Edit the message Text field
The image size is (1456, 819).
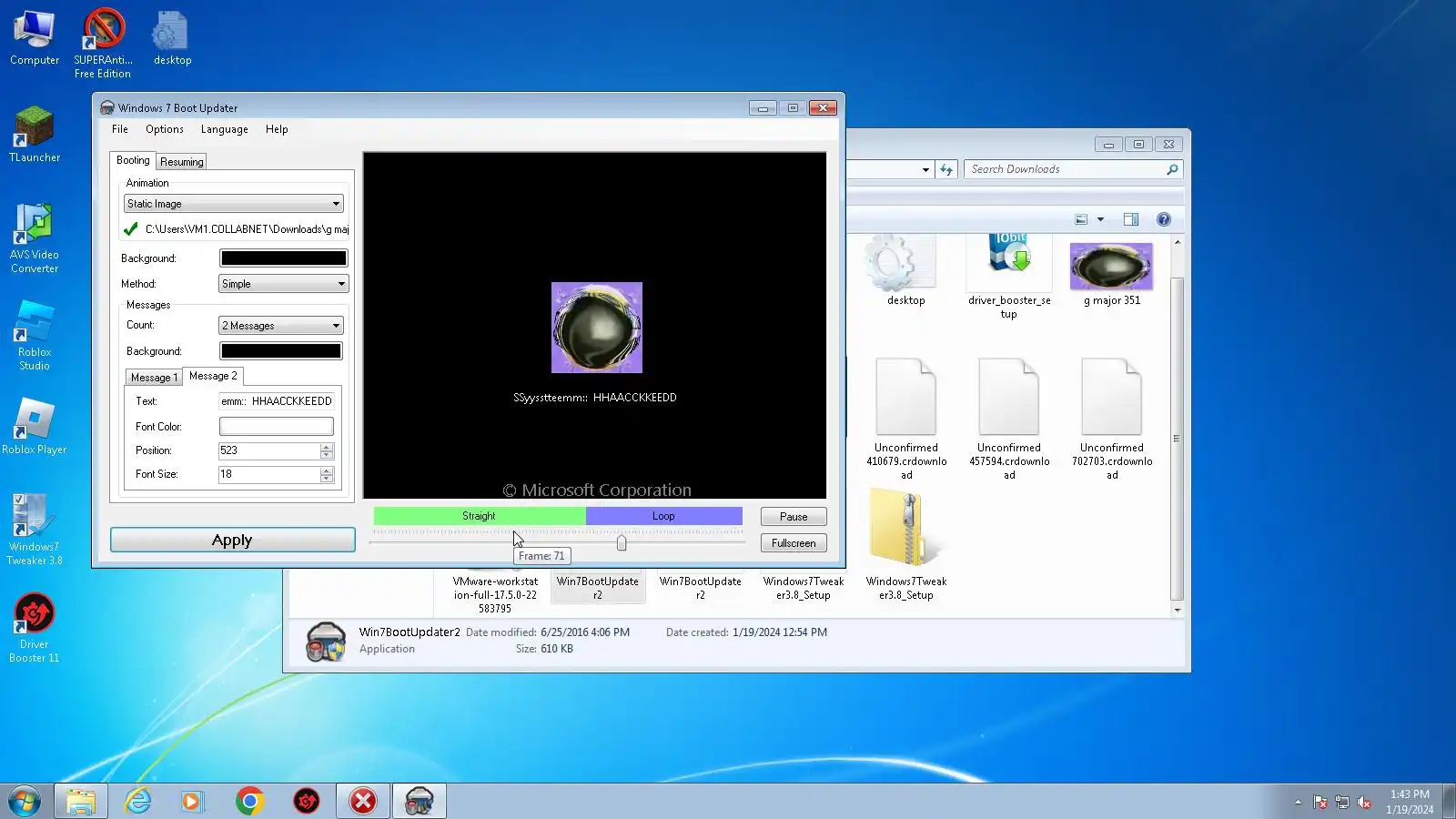pos(277,401)
